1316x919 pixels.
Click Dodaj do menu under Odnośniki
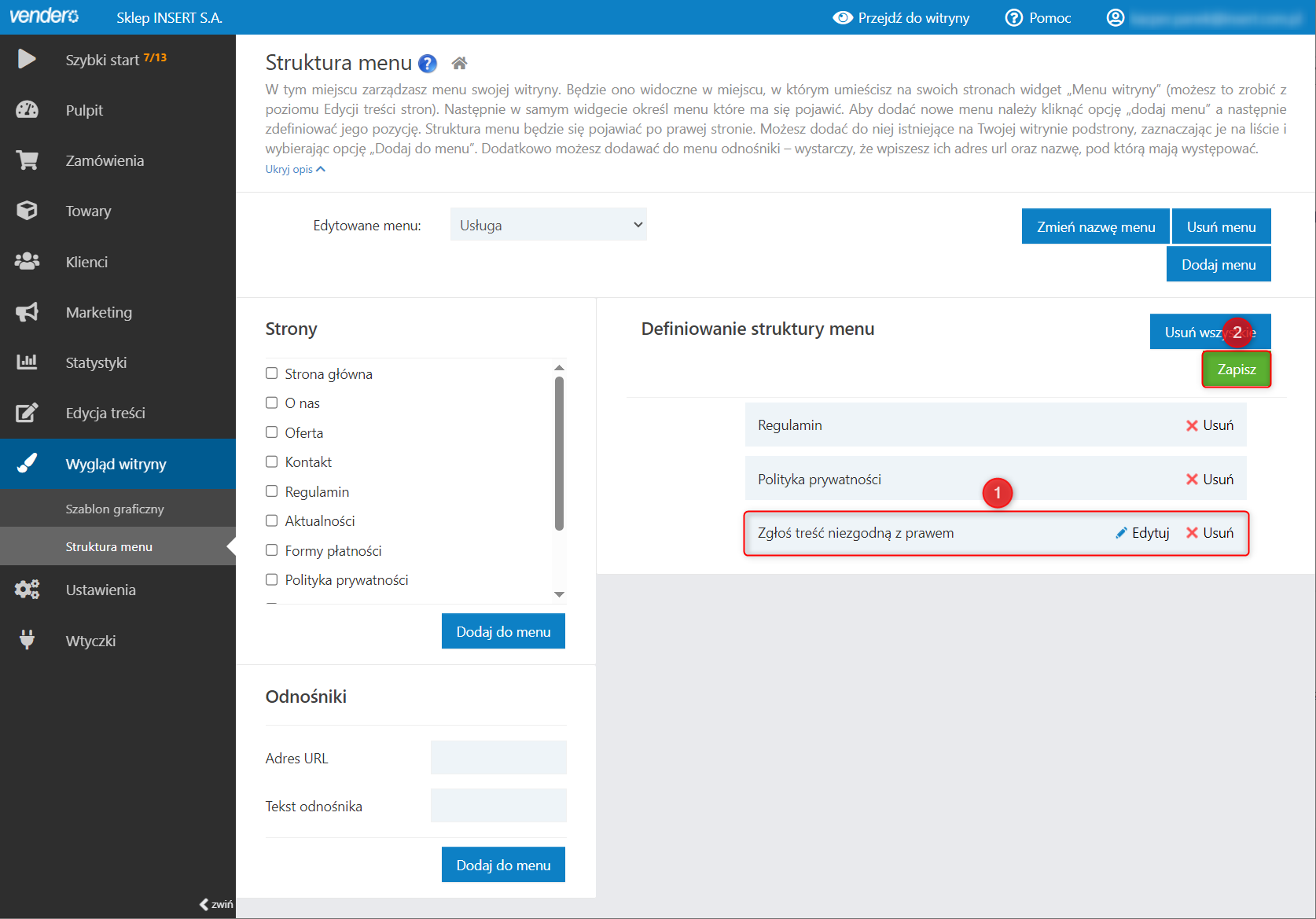pos(503,865)
